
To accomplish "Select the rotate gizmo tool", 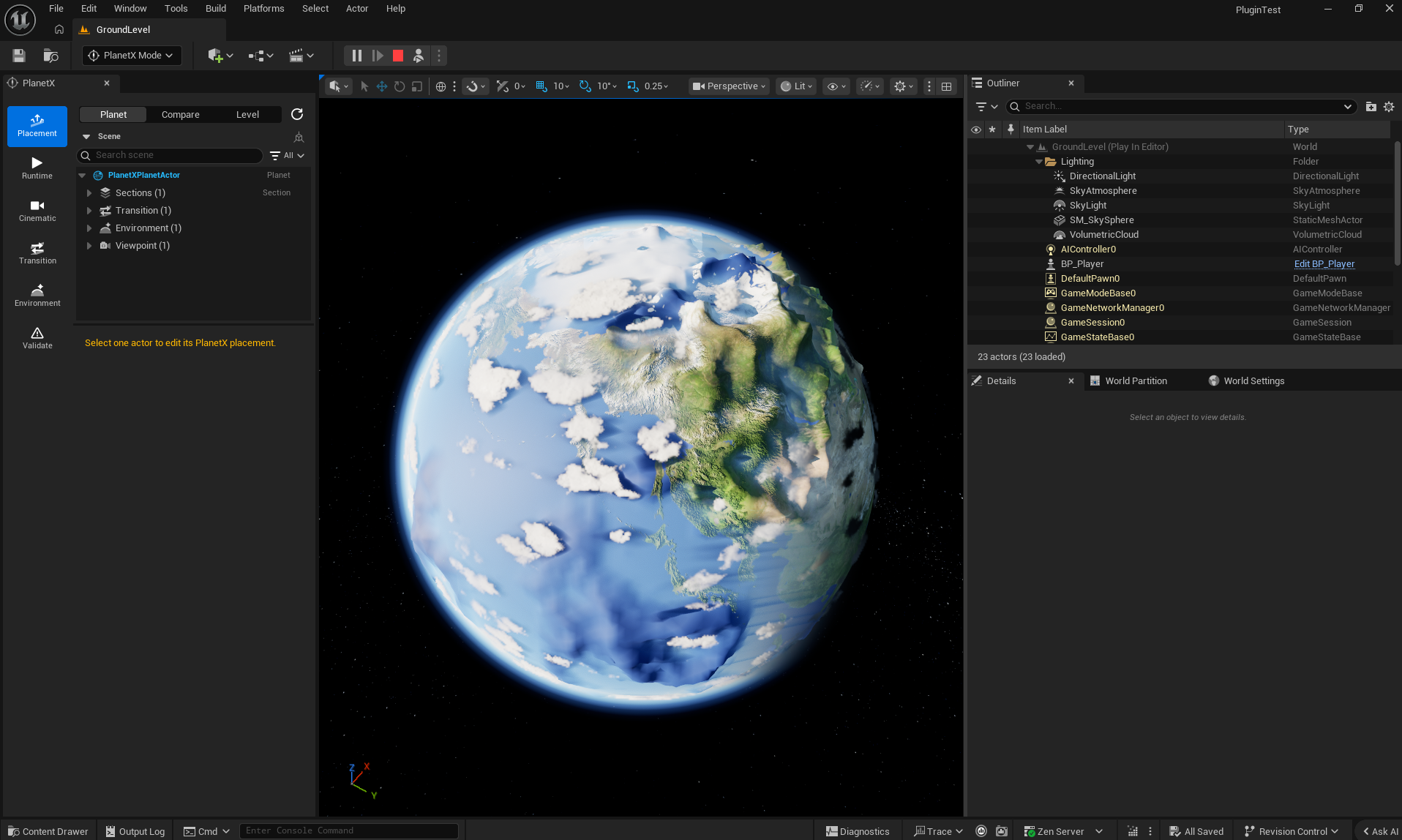I will 400,86.
